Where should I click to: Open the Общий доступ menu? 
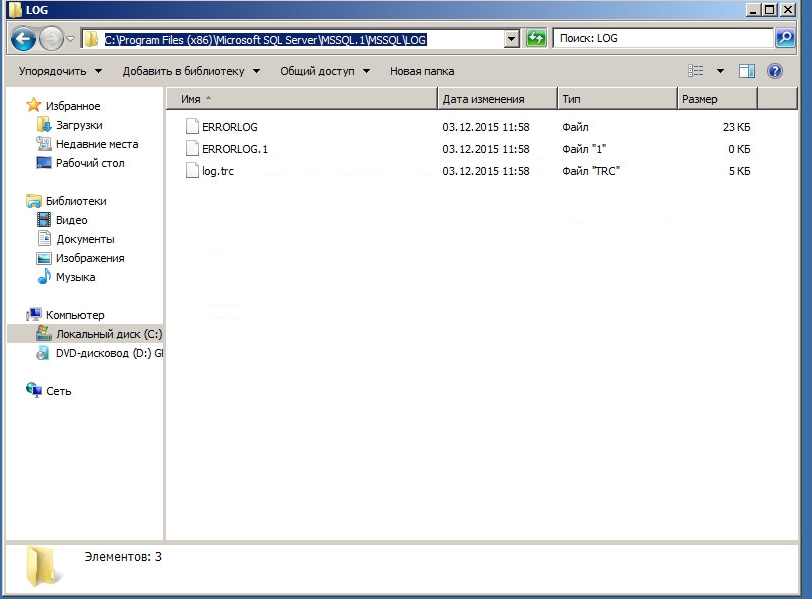coord(324,71)
